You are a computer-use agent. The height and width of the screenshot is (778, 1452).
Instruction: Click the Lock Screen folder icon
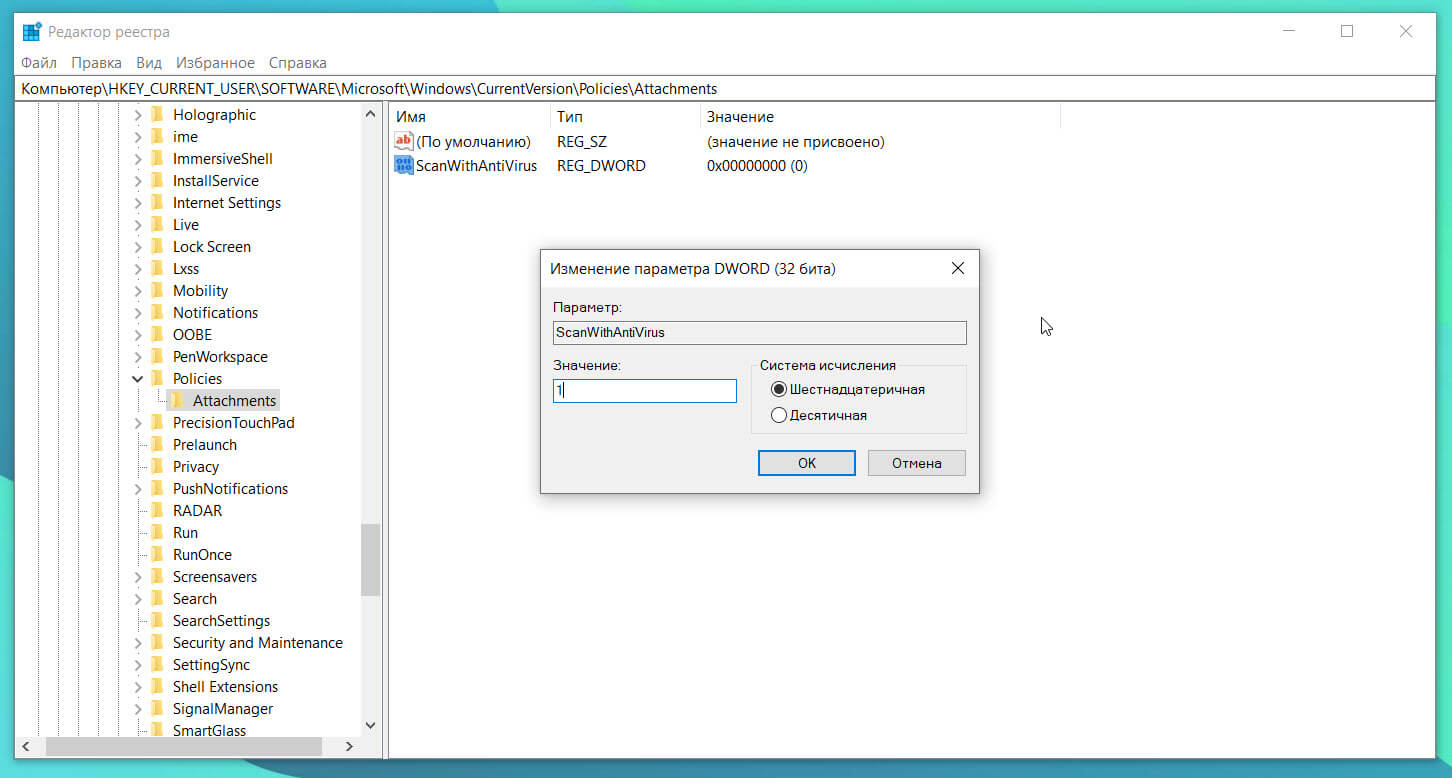pyautogui.click(x=157, y=246)
